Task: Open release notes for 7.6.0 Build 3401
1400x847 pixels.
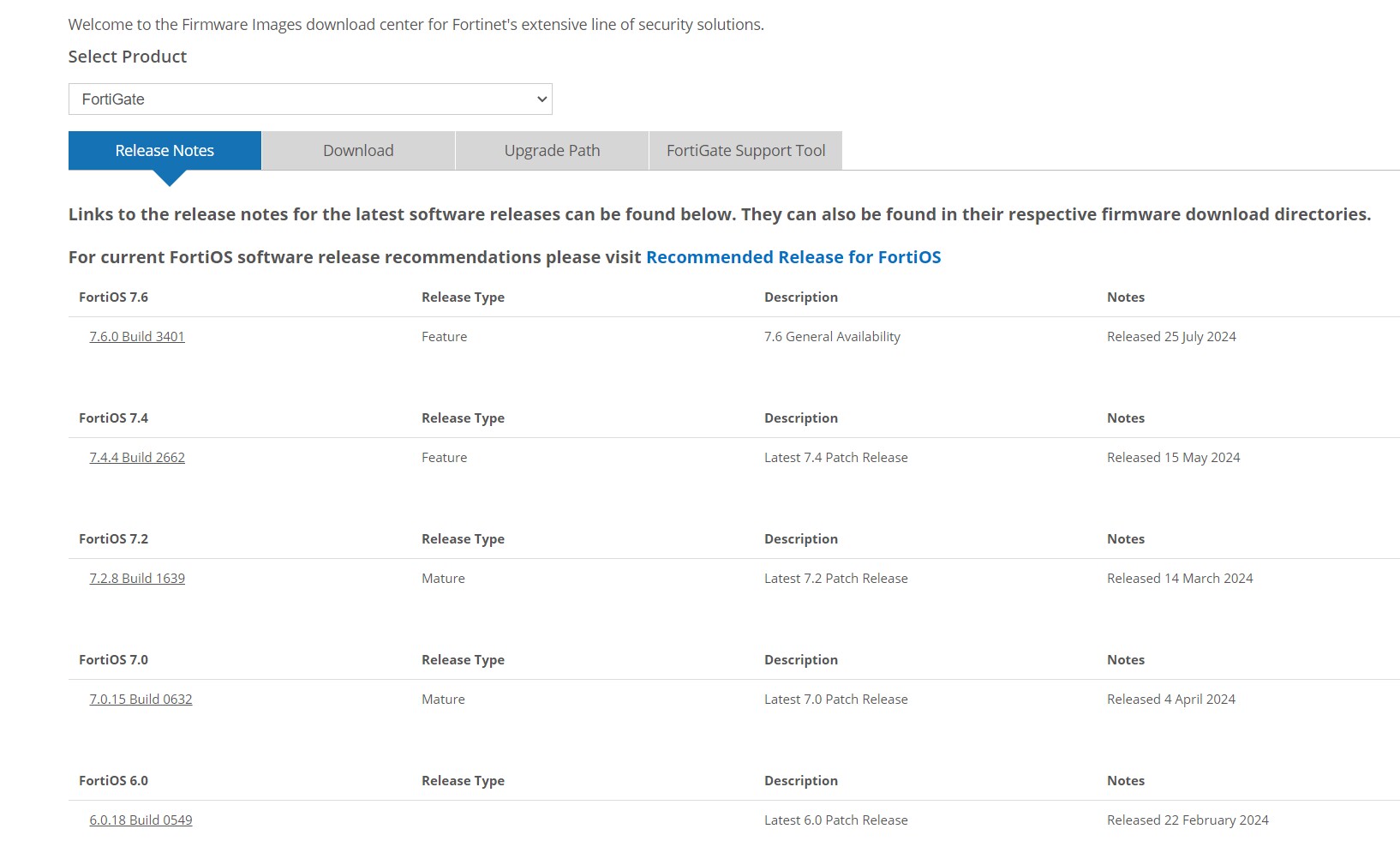Action: click(137, 337)
